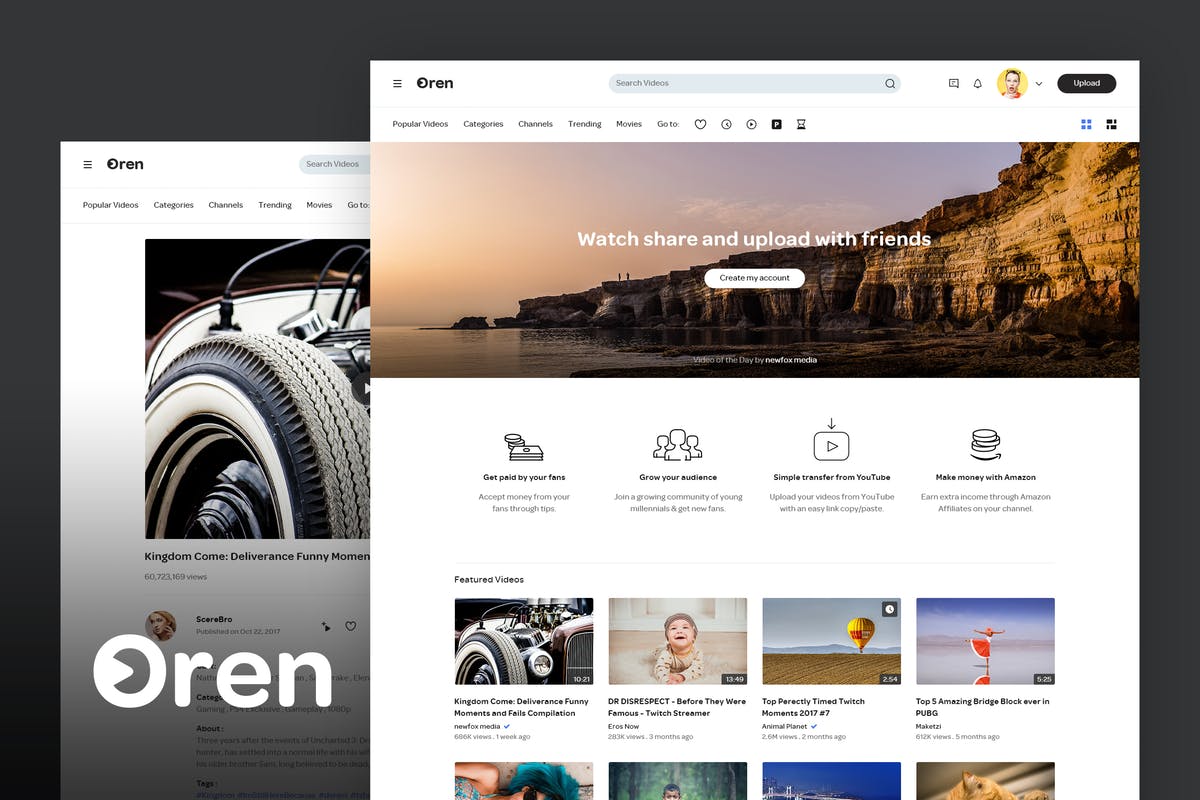Open the hamburger menu in front window
Image resolution: width=1200 pixels, height=800 pixels.
pos(397,84)
